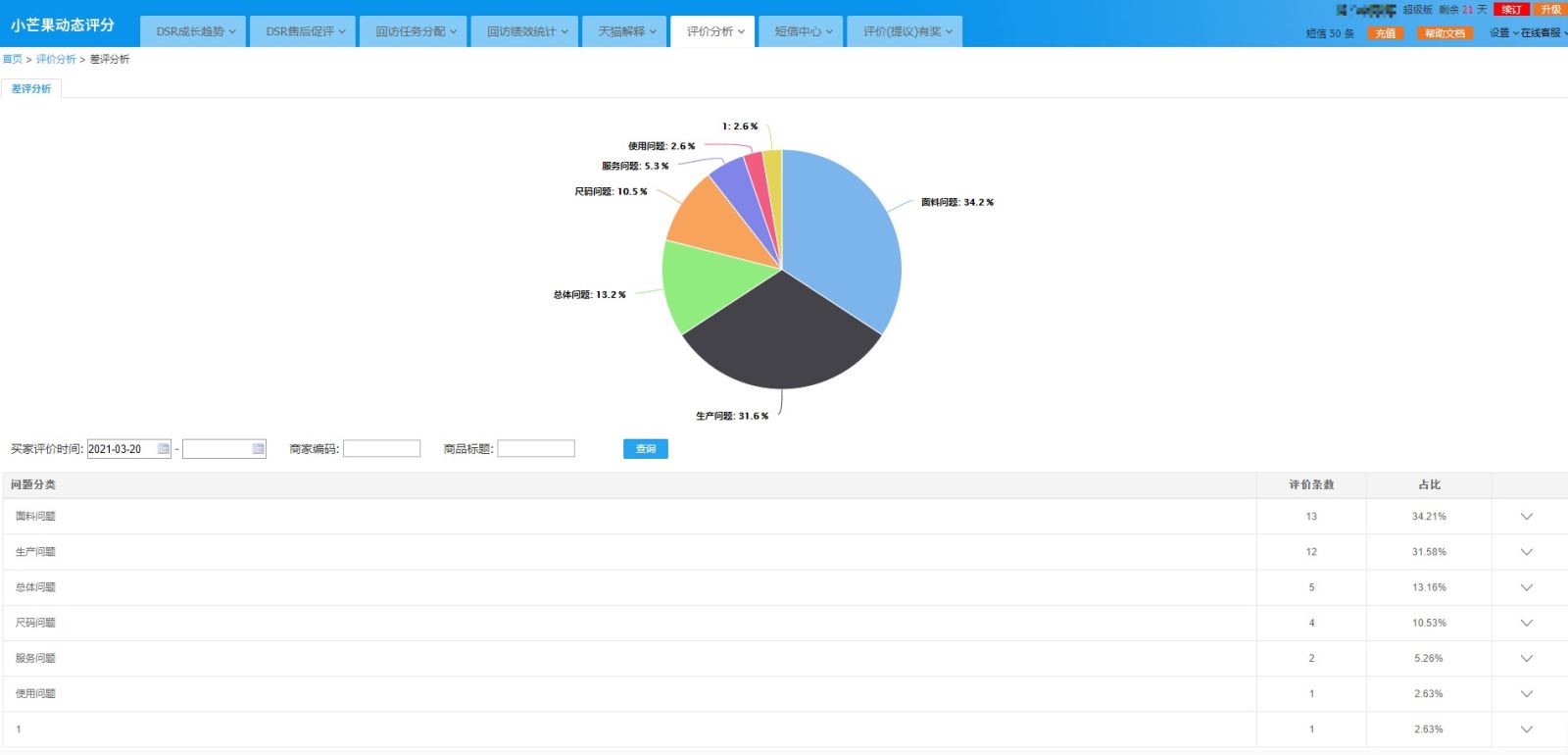Expand the chevron of the row named 1
Screen dimensions: 1568x755
click(x=1526, y=730)
